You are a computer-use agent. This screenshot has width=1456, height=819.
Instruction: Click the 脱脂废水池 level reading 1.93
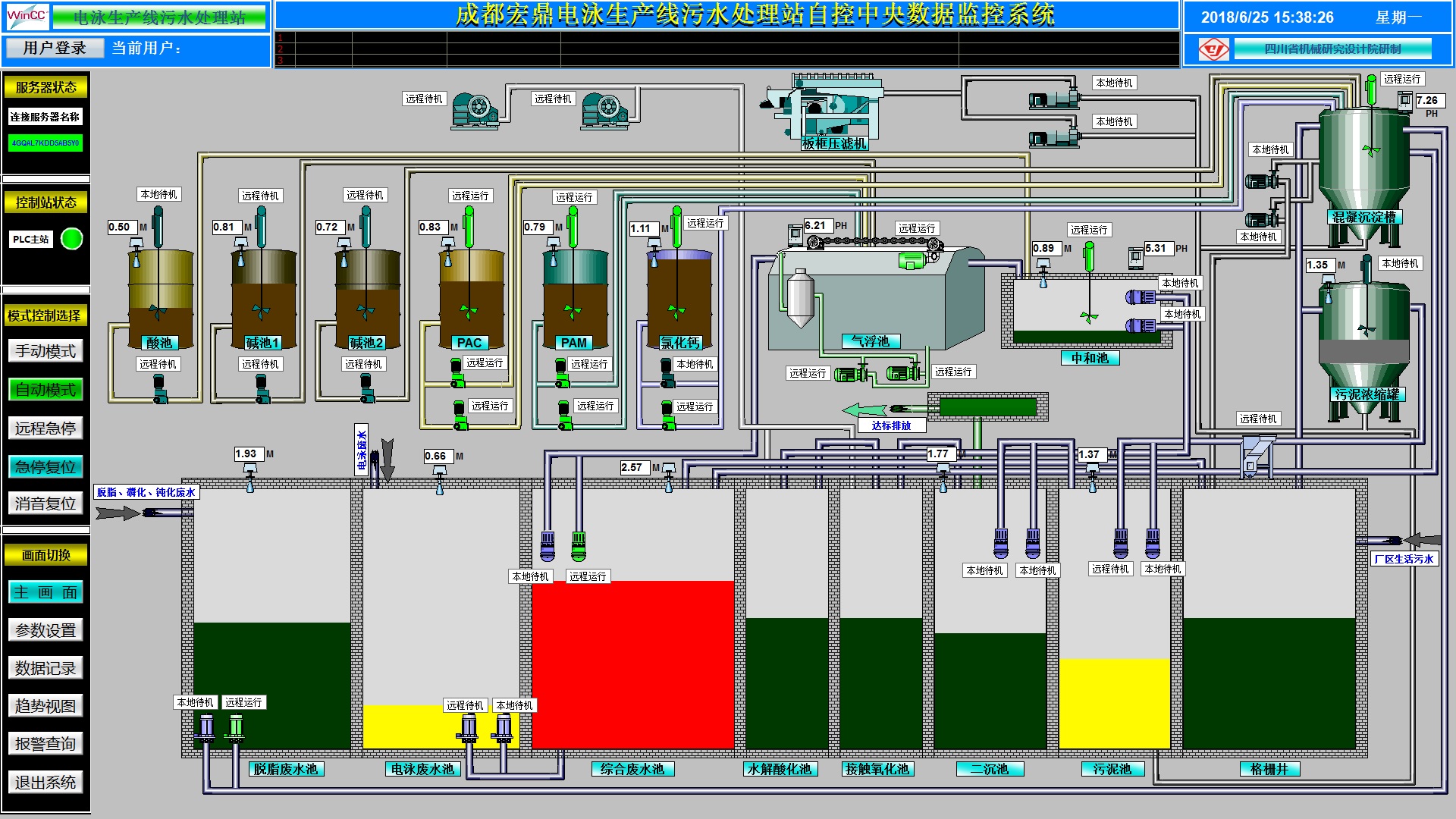(249, 454)
